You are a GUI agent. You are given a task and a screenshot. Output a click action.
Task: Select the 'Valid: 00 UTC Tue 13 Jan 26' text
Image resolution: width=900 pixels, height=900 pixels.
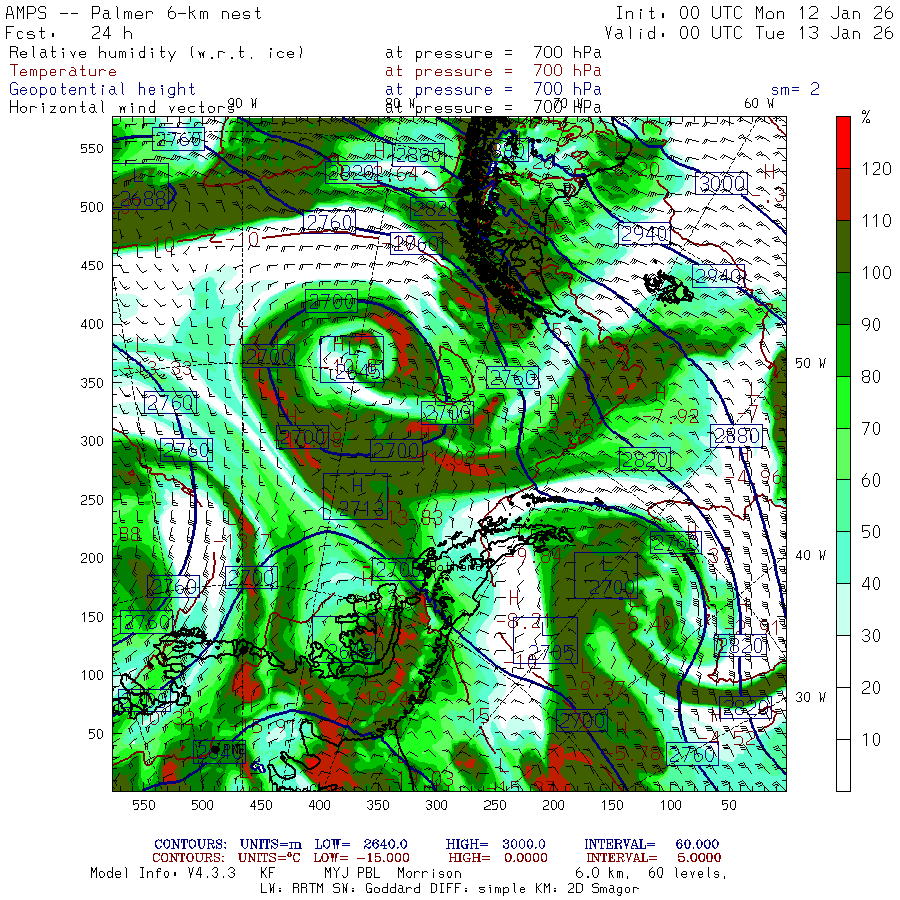(x=754, y=33)
